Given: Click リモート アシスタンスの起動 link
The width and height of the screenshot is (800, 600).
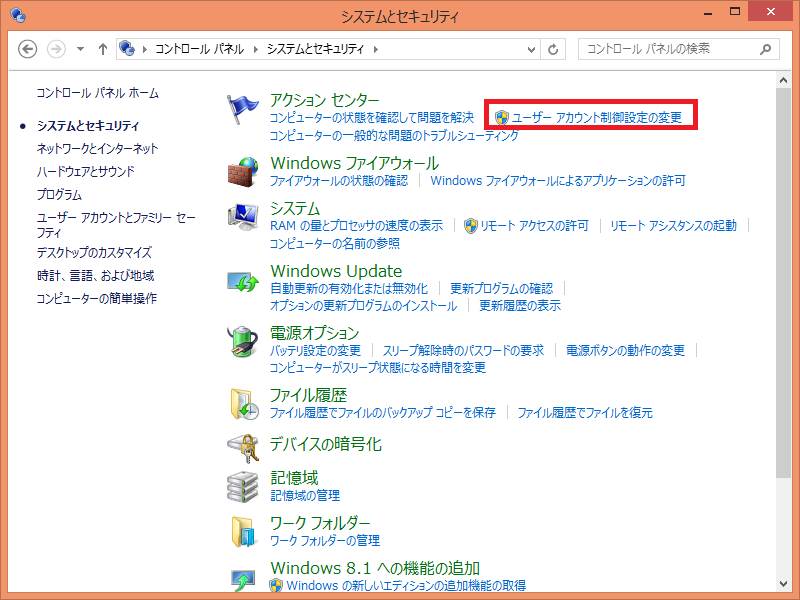Looking at the screenshot, I should click(x=673, y=226).
